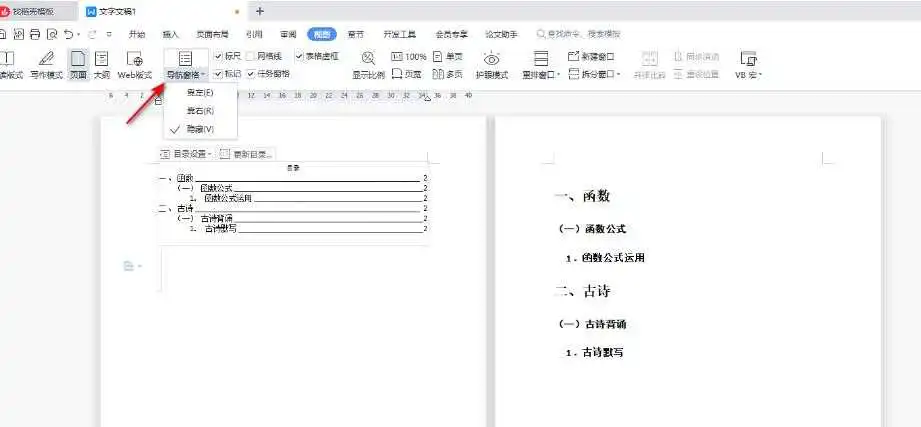The height and width of the screenshot is (427, 921).
Task: Enable writing mode (写作模式)
Action: pos(46,65)
